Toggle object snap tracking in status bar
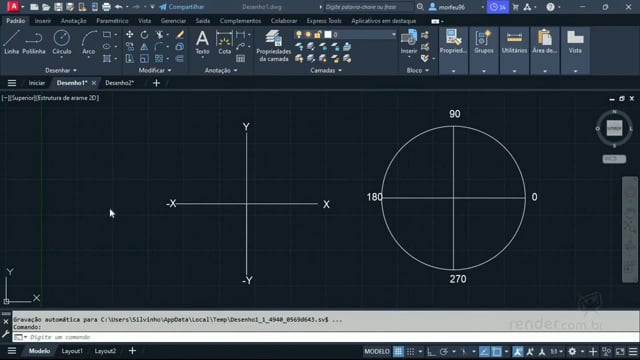640x360 pixels. click(484, 351)
